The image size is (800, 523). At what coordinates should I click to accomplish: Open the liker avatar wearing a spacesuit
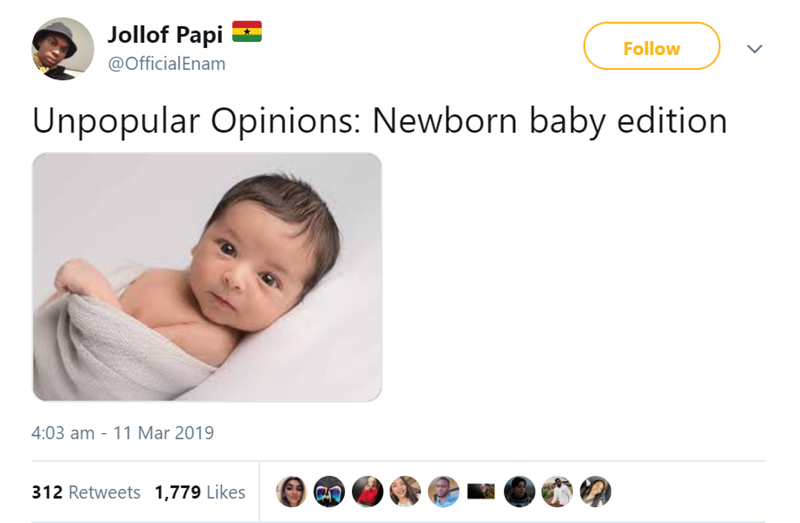[x=519, y=491]
